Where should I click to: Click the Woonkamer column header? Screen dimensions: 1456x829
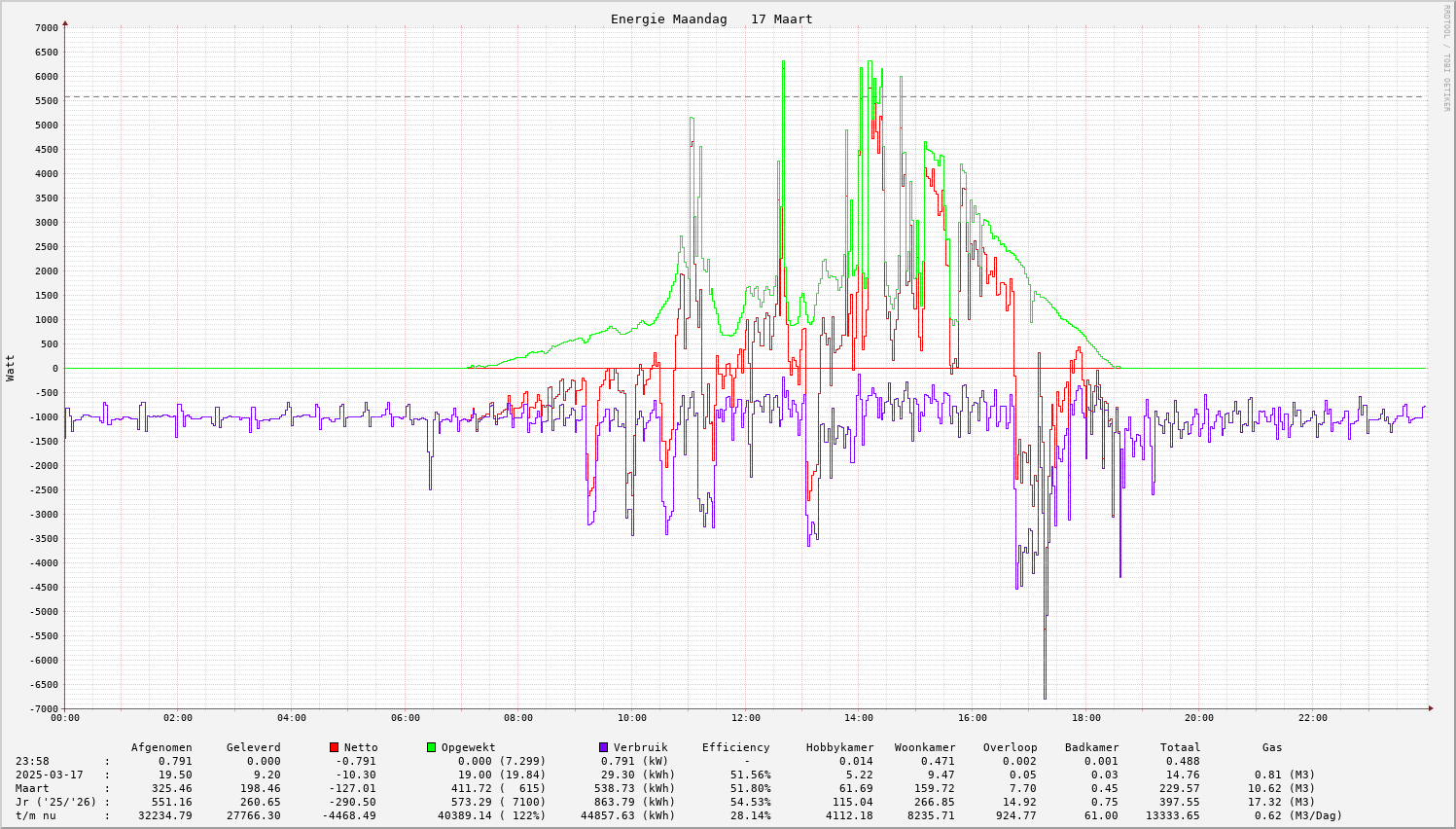[925, 747]
